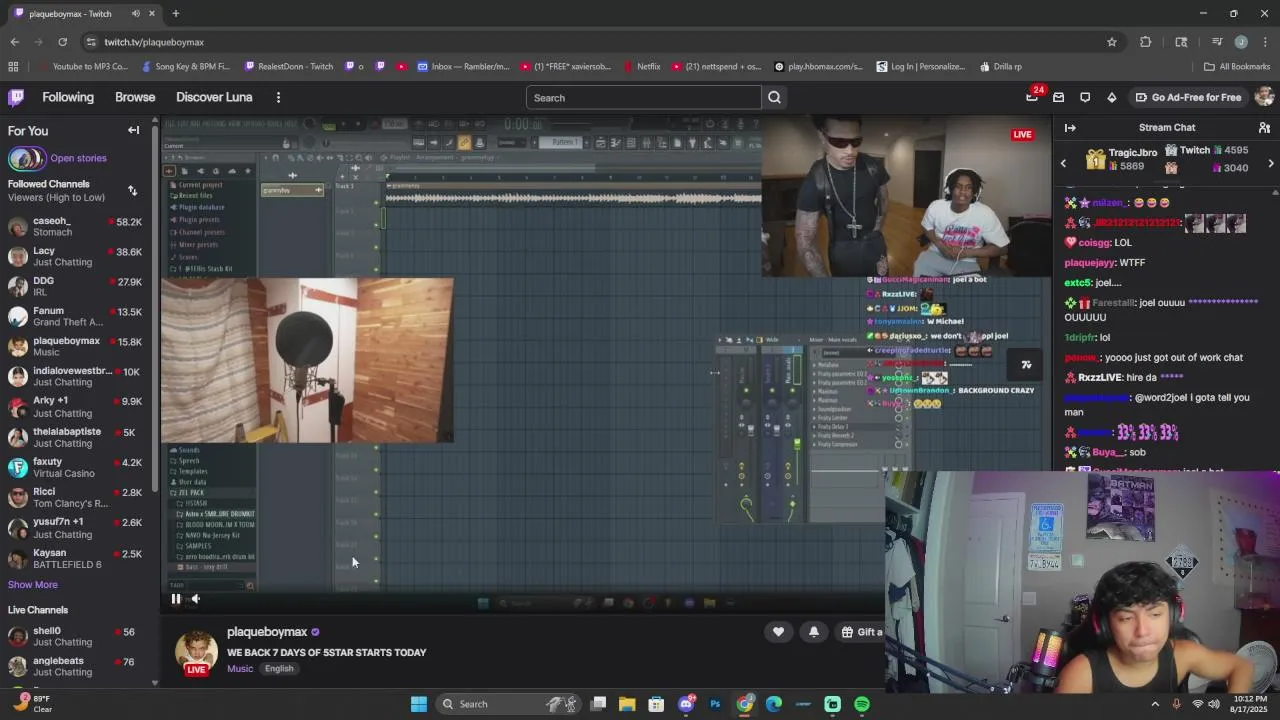Open Windows Start menu
1280x720 pixels.
(x=419, y=704)
